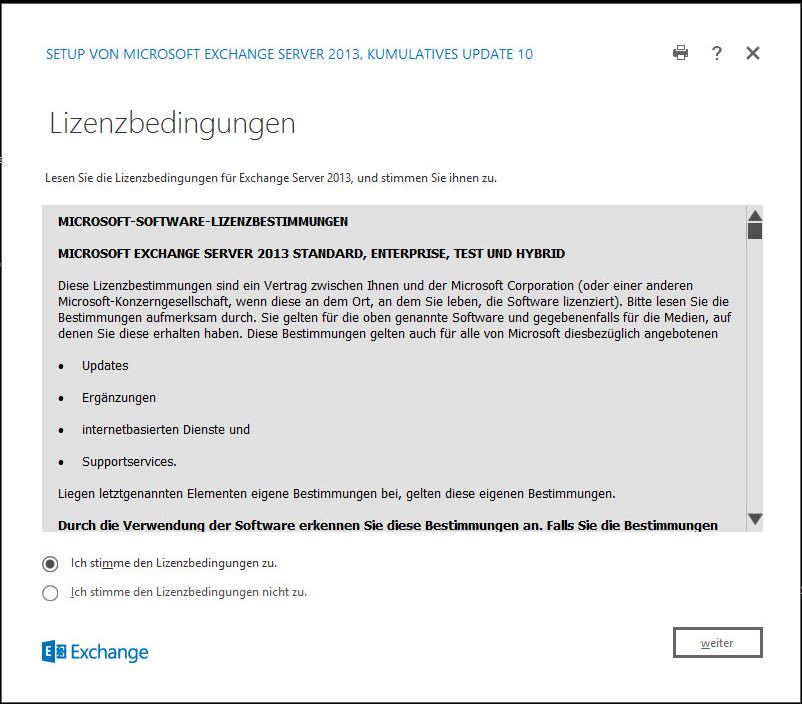Click 'MICROSOFT-SOFTWARE-LIZENZBESTIMMUNGEN' heading

point(203,222)
